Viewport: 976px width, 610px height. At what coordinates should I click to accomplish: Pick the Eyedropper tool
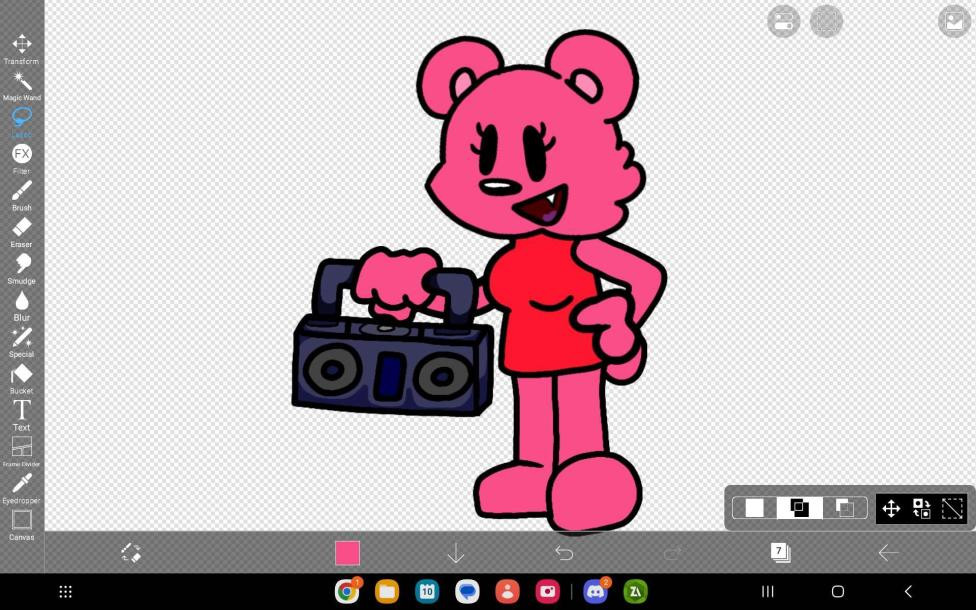pyautogui.click(x=21, y=484)
